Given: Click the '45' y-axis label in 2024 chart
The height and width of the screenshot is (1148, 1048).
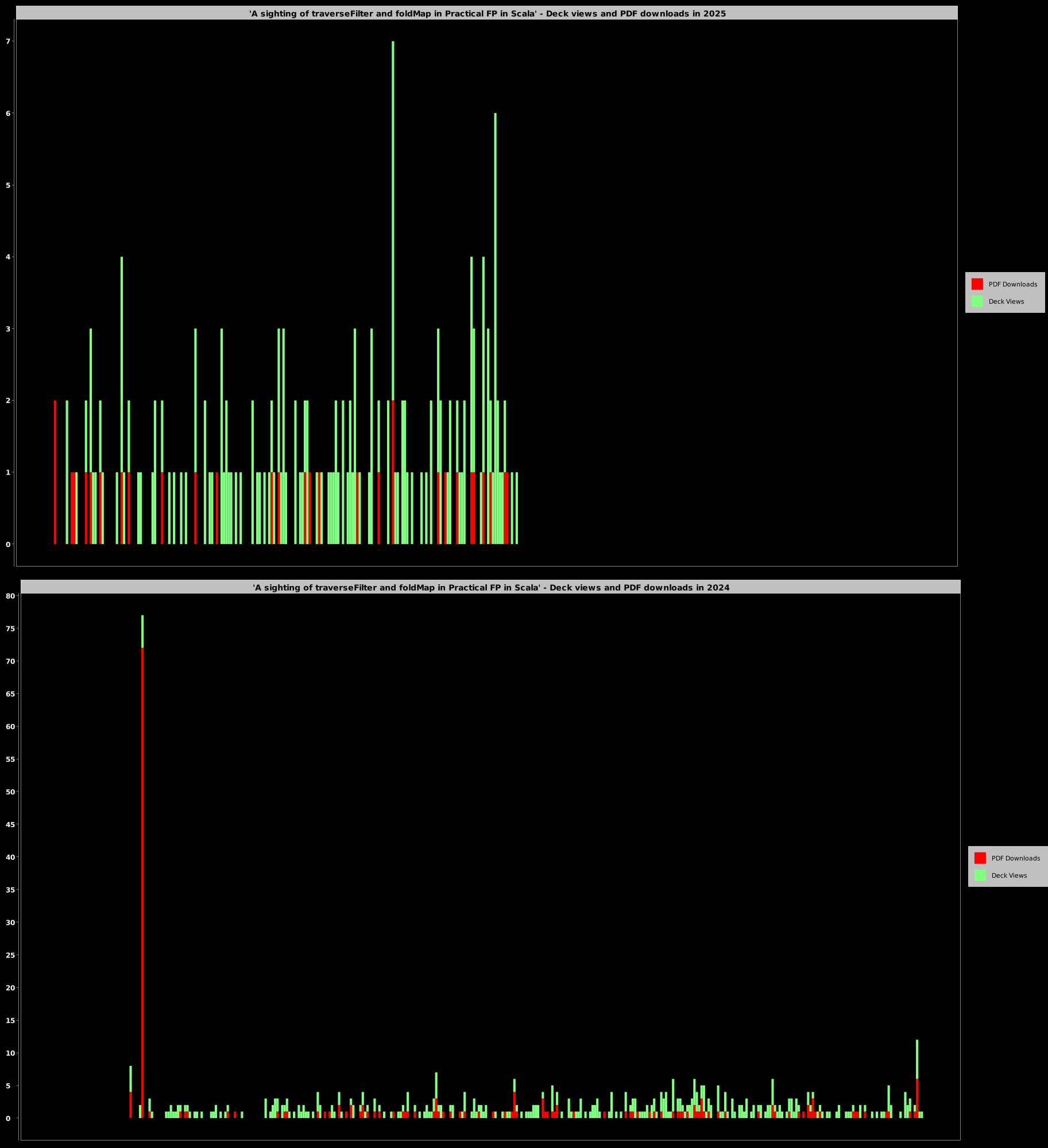Looking at the screenshot, I should 10,825.
